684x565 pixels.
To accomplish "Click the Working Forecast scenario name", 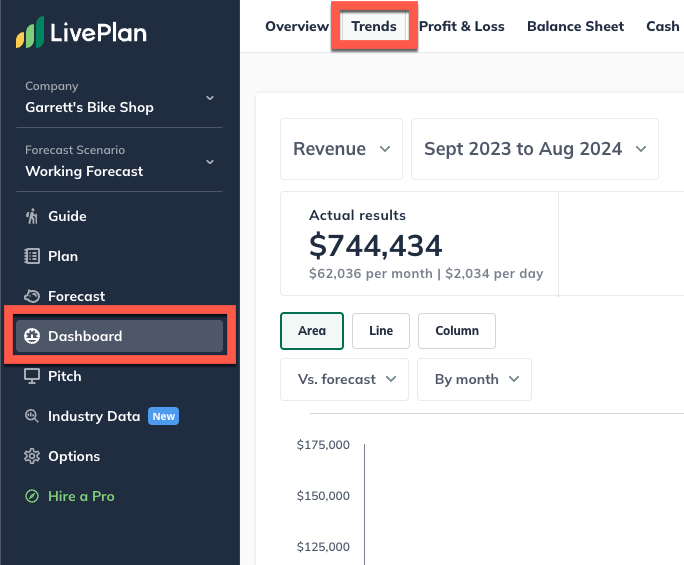I will pos(84,171).
